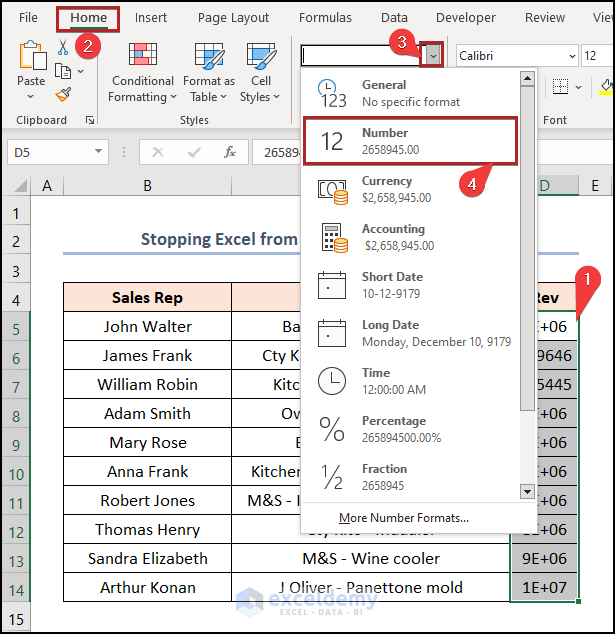Click the Cut scissors icon
The image size is (615, 634).
click(63, 48)
